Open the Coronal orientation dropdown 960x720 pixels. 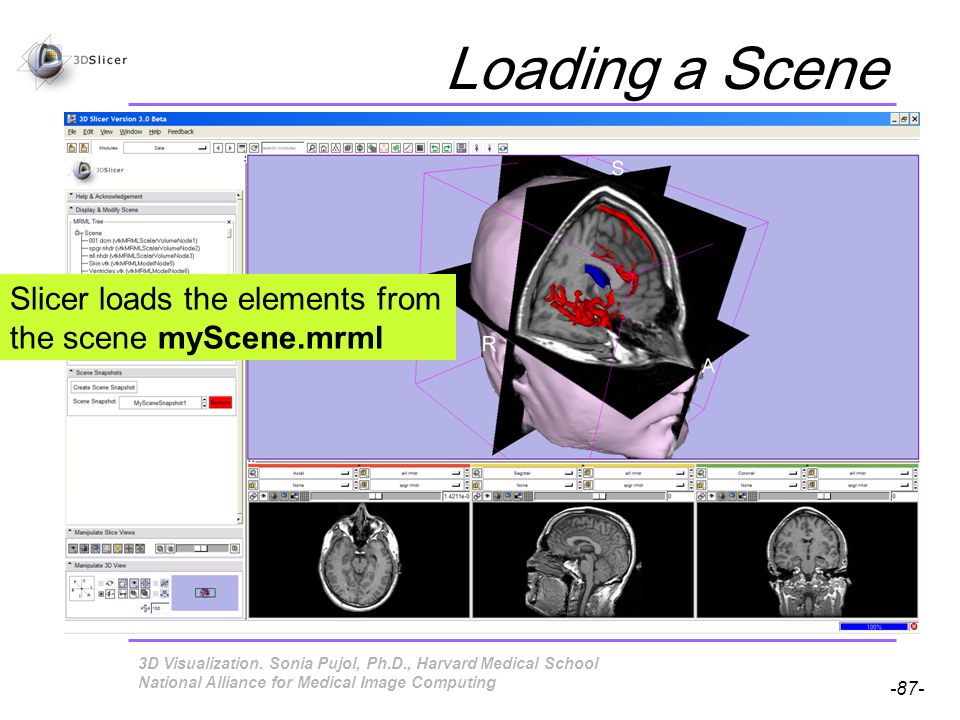click(x=754, y=473)
